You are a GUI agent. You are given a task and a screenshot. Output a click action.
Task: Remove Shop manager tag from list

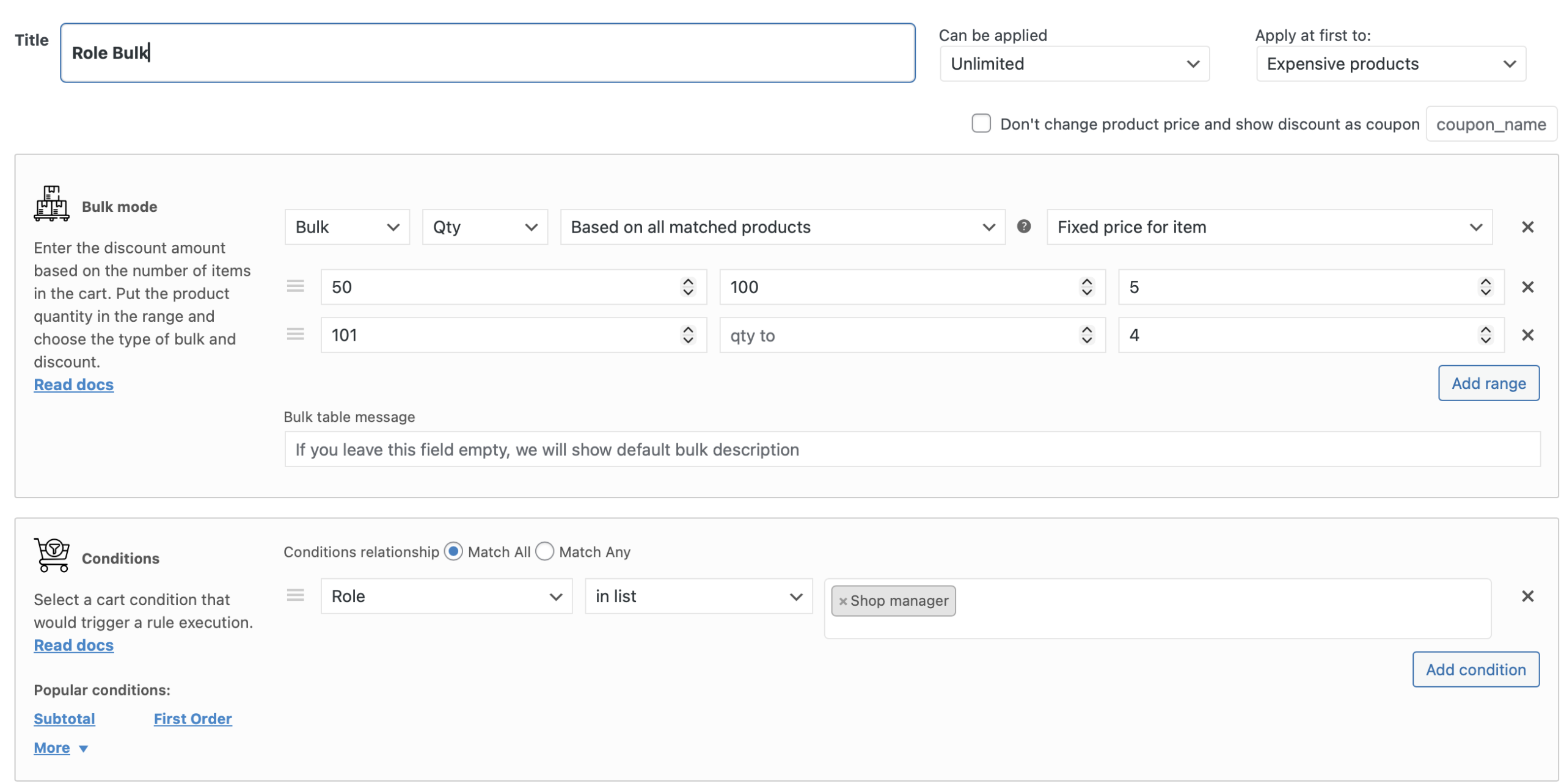coord(842,601)
